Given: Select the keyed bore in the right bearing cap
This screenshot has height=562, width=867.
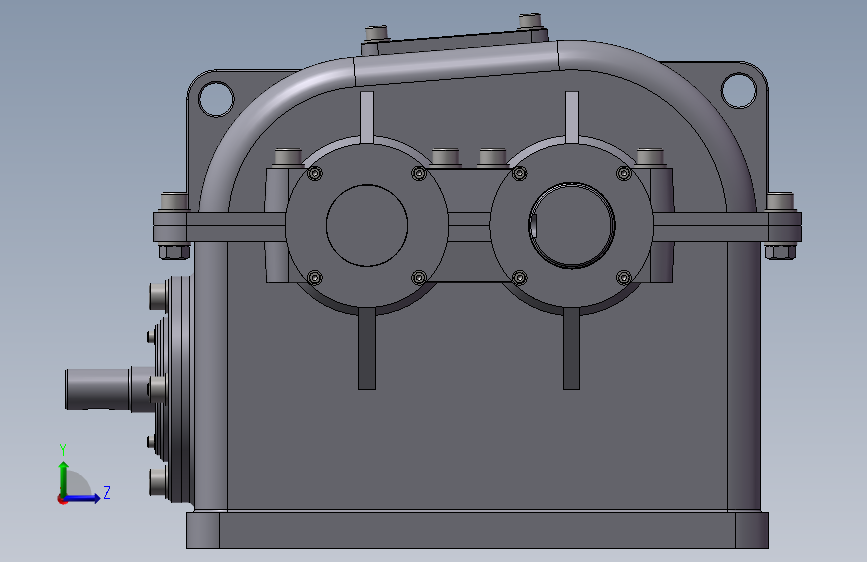Looking at the screenshot, I should tap(572, 226).
